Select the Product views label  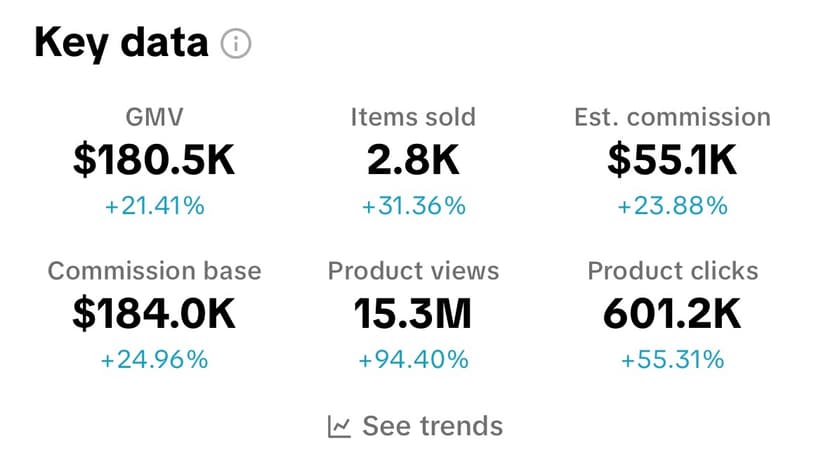click(413, 271)
